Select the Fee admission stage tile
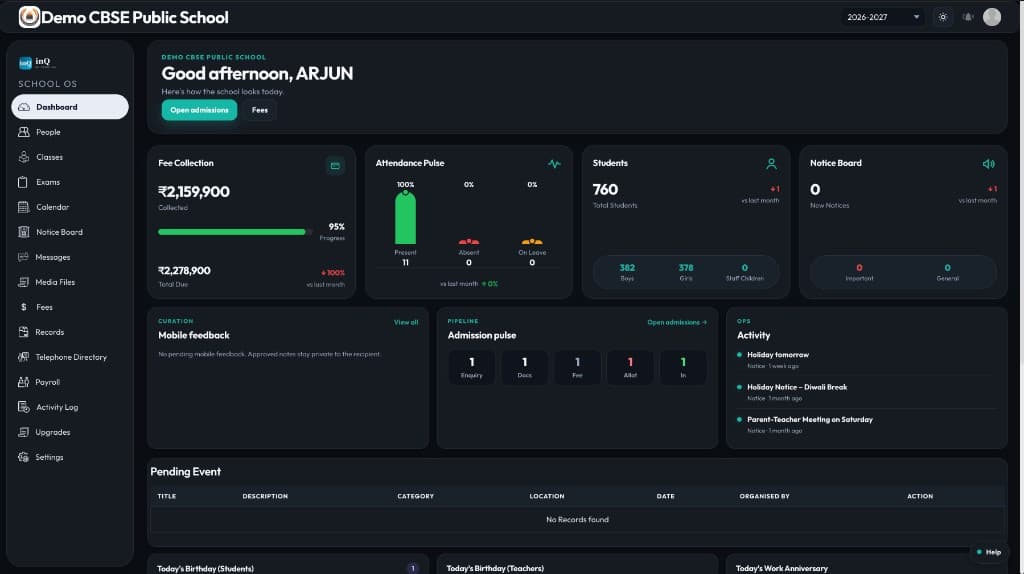The image size is (1024, 574). [577, 367]
